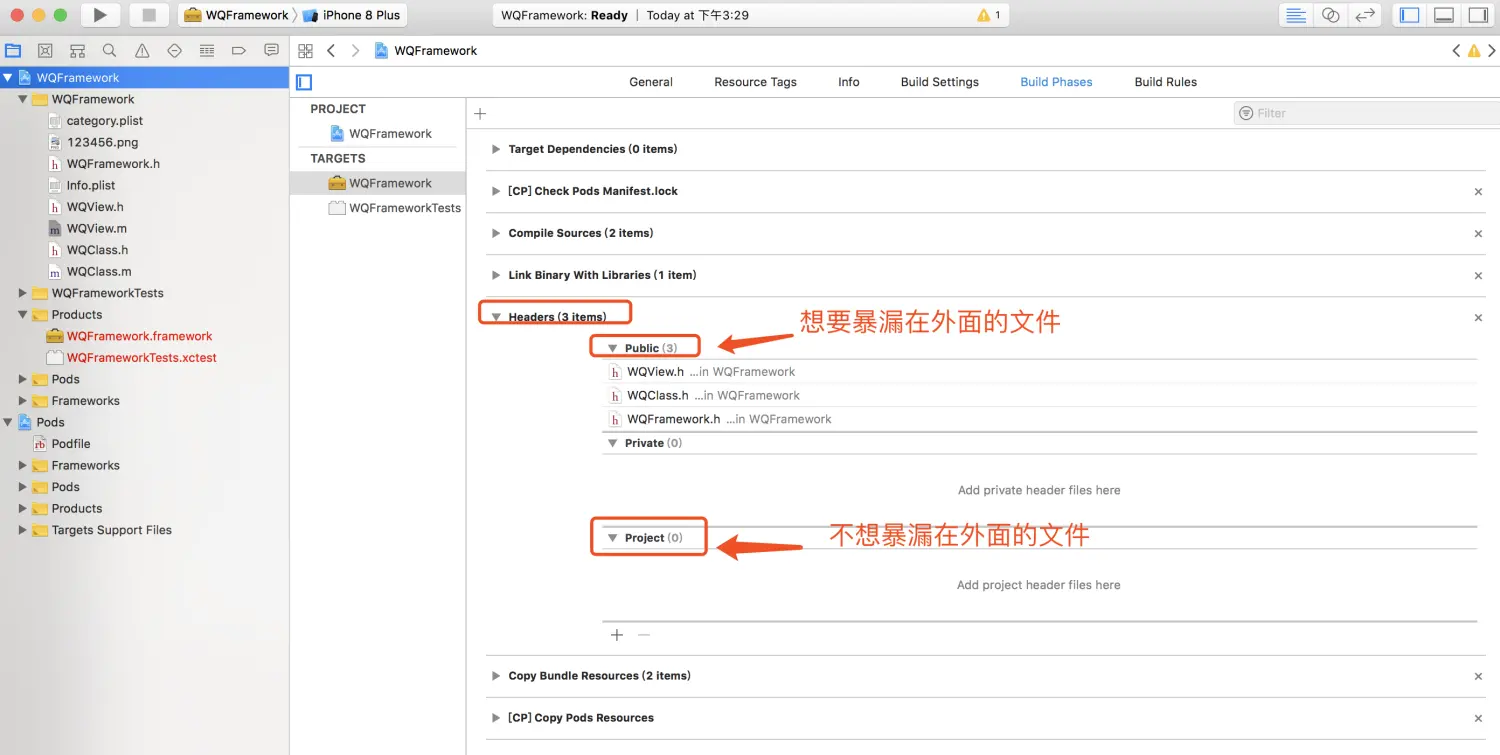Delete the Check Pods Manifest.lock phase
This screenshot has height=755, width=1500.
point(1478,191)
